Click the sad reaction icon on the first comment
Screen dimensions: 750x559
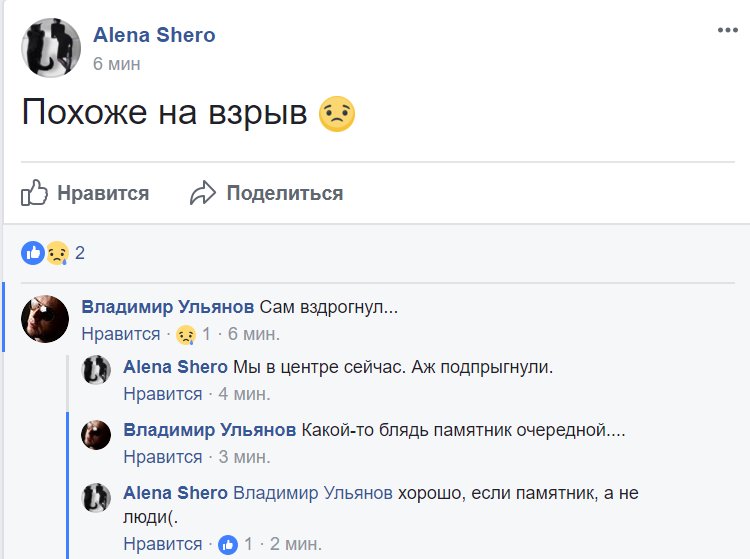185,334
